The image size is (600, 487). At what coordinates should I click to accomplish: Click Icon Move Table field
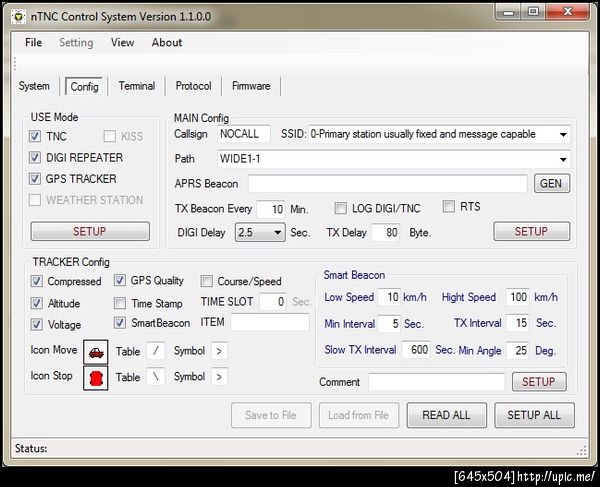(156, 351)
